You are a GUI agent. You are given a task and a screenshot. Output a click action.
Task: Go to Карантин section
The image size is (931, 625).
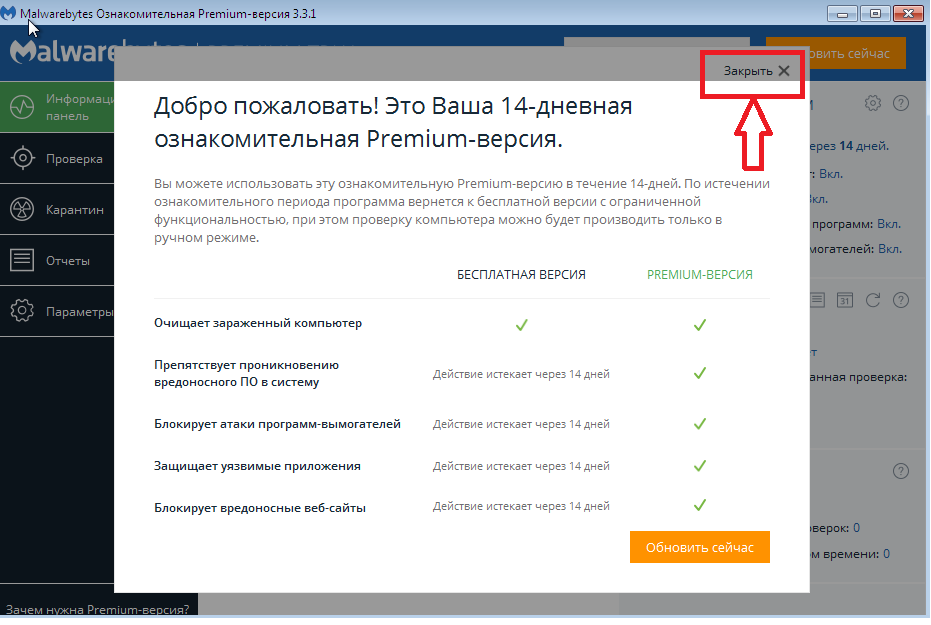[x=57, y=210]
